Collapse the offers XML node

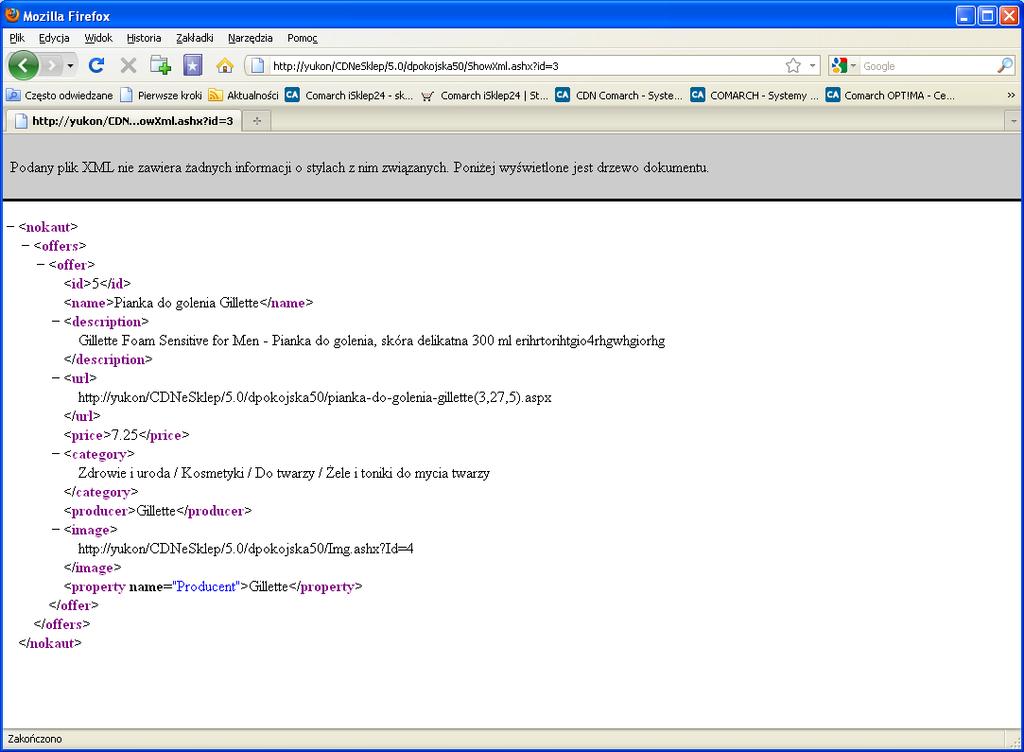[x=25, y=245]
